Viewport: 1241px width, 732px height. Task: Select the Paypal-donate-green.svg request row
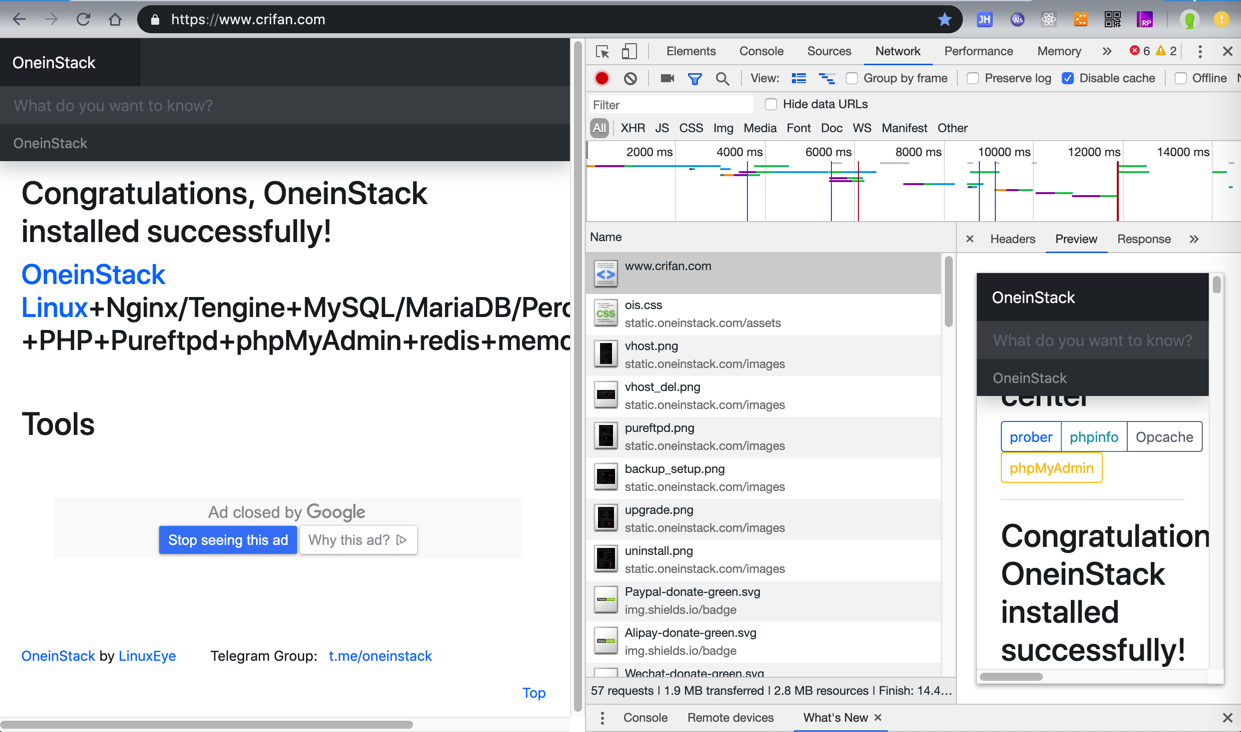pyautogui.click(x=764, y=600)
